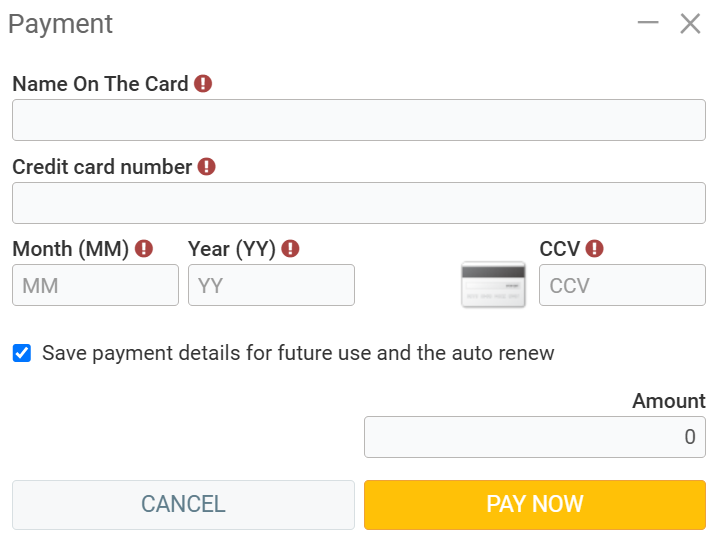
Task: Click the CCV input field
Action: [x=622, y=285]
